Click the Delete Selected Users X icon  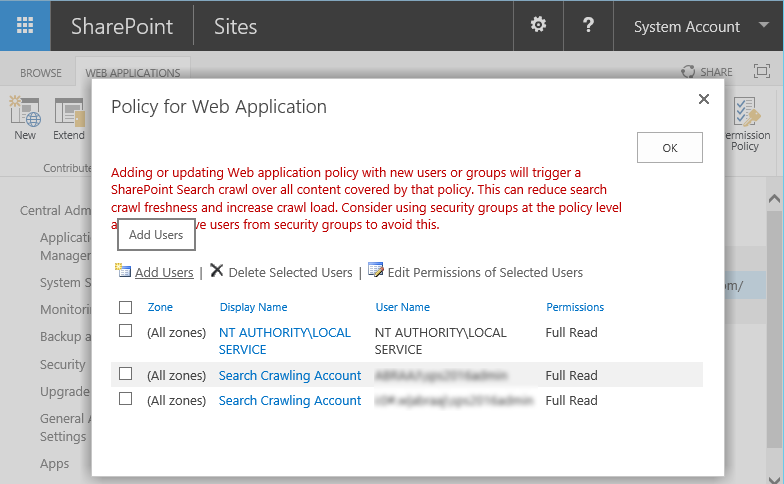[x=216, y=270]
